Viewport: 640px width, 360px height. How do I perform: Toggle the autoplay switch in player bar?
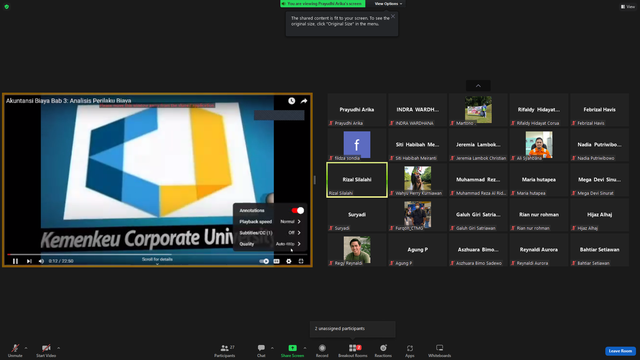(x=264, y=261)
